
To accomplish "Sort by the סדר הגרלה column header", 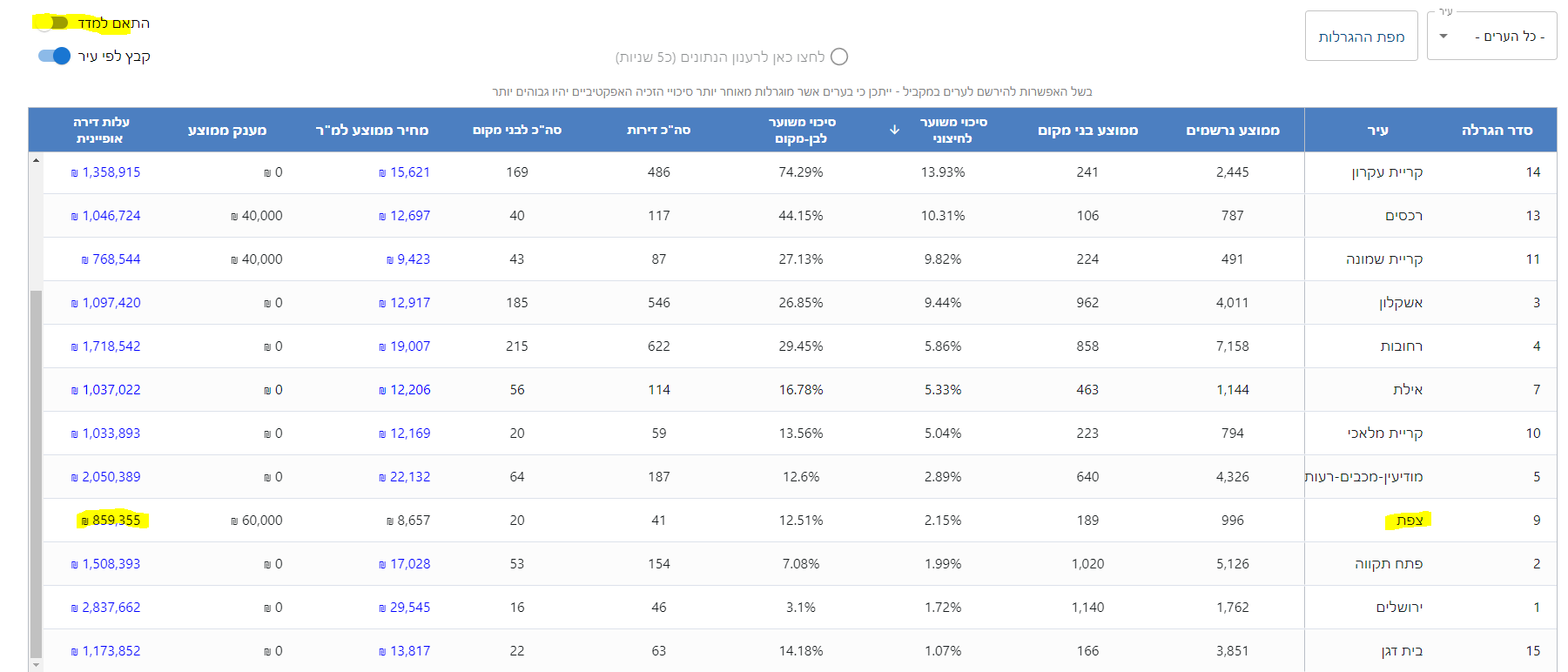I will [1496, 130].
